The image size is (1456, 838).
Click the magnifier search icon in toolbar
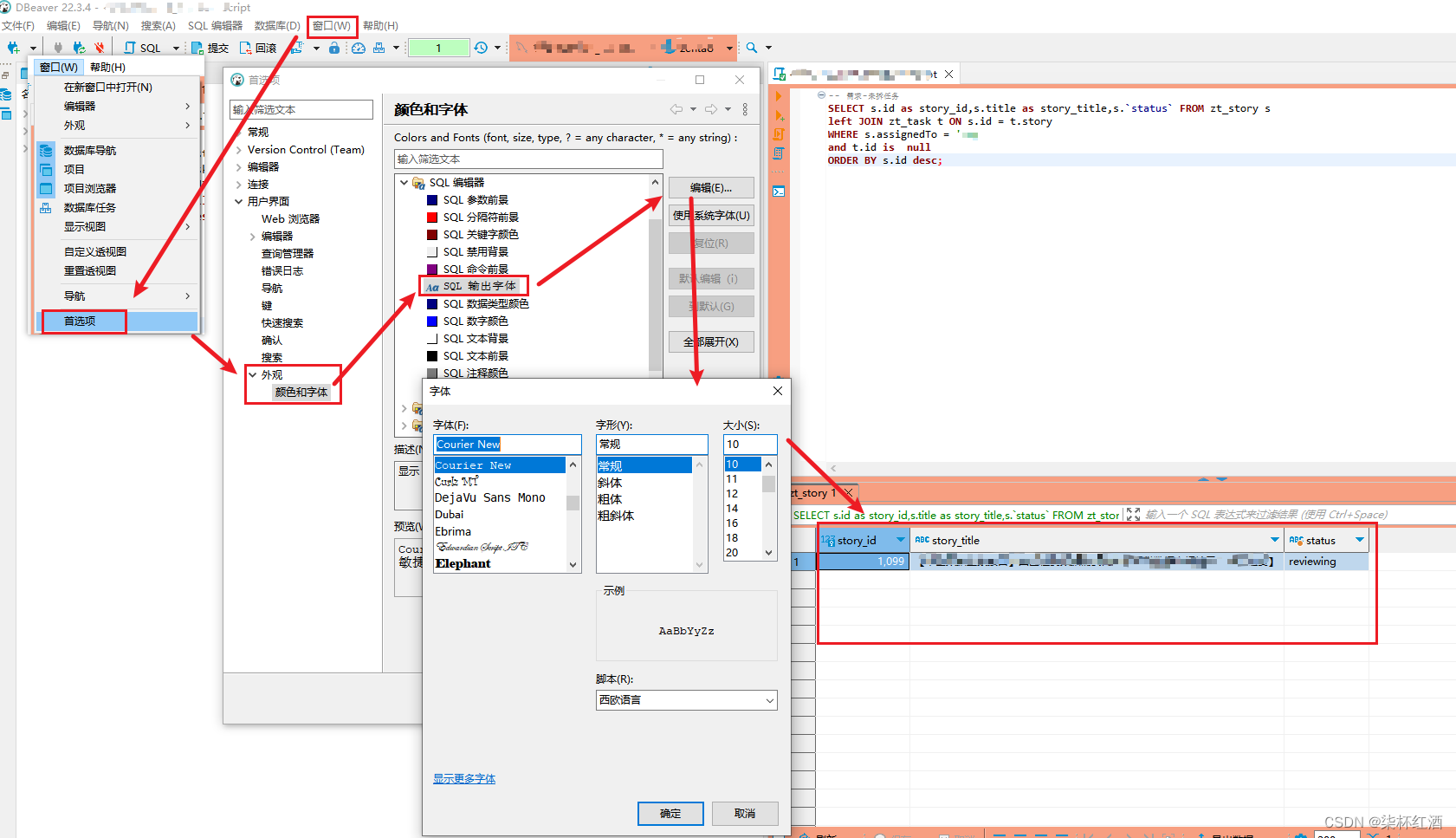coord(752,48)
